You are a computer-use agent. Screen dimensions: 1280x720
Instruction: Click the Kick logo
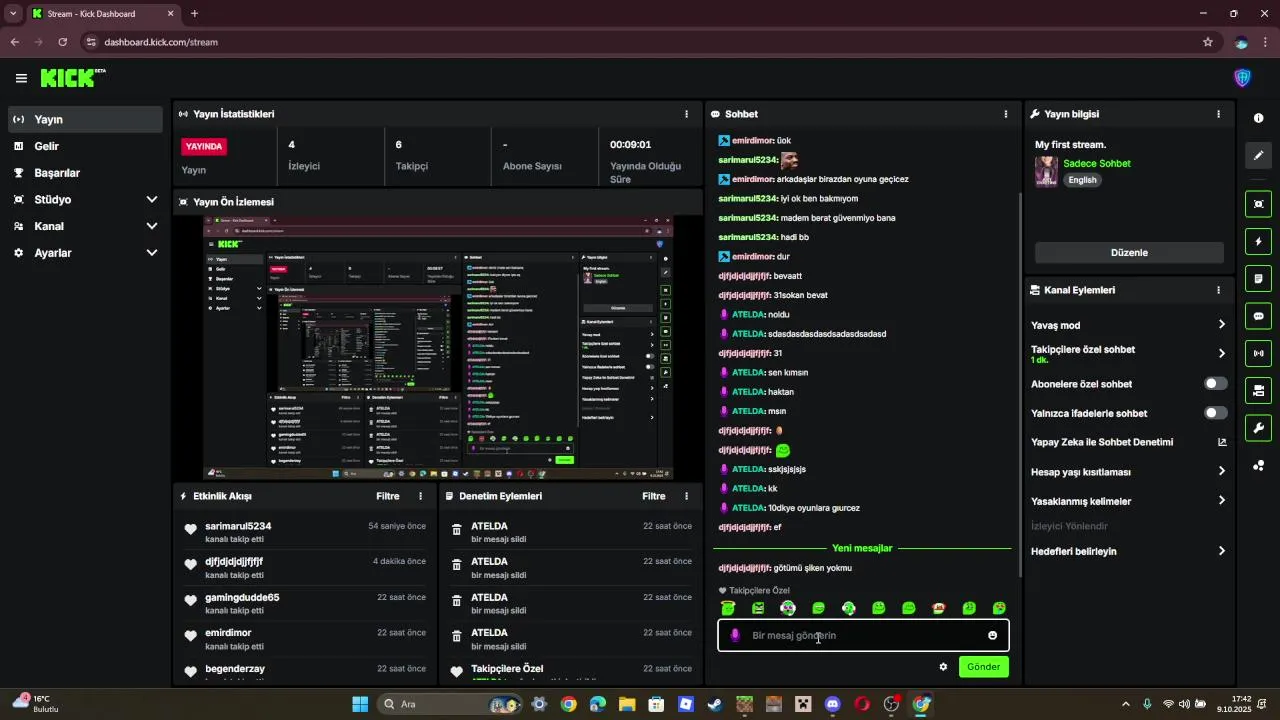click(72, 78)
